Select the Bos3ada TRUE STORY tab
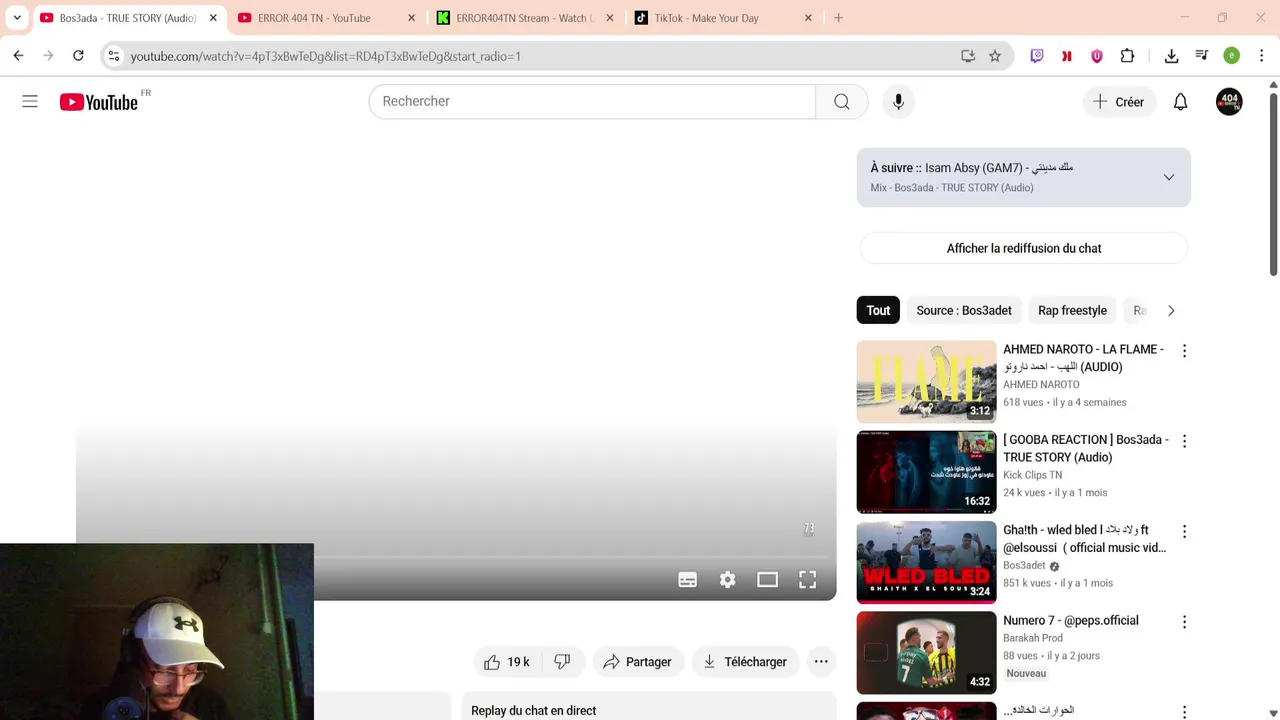 pyautogui.click(x=127, y=18)
